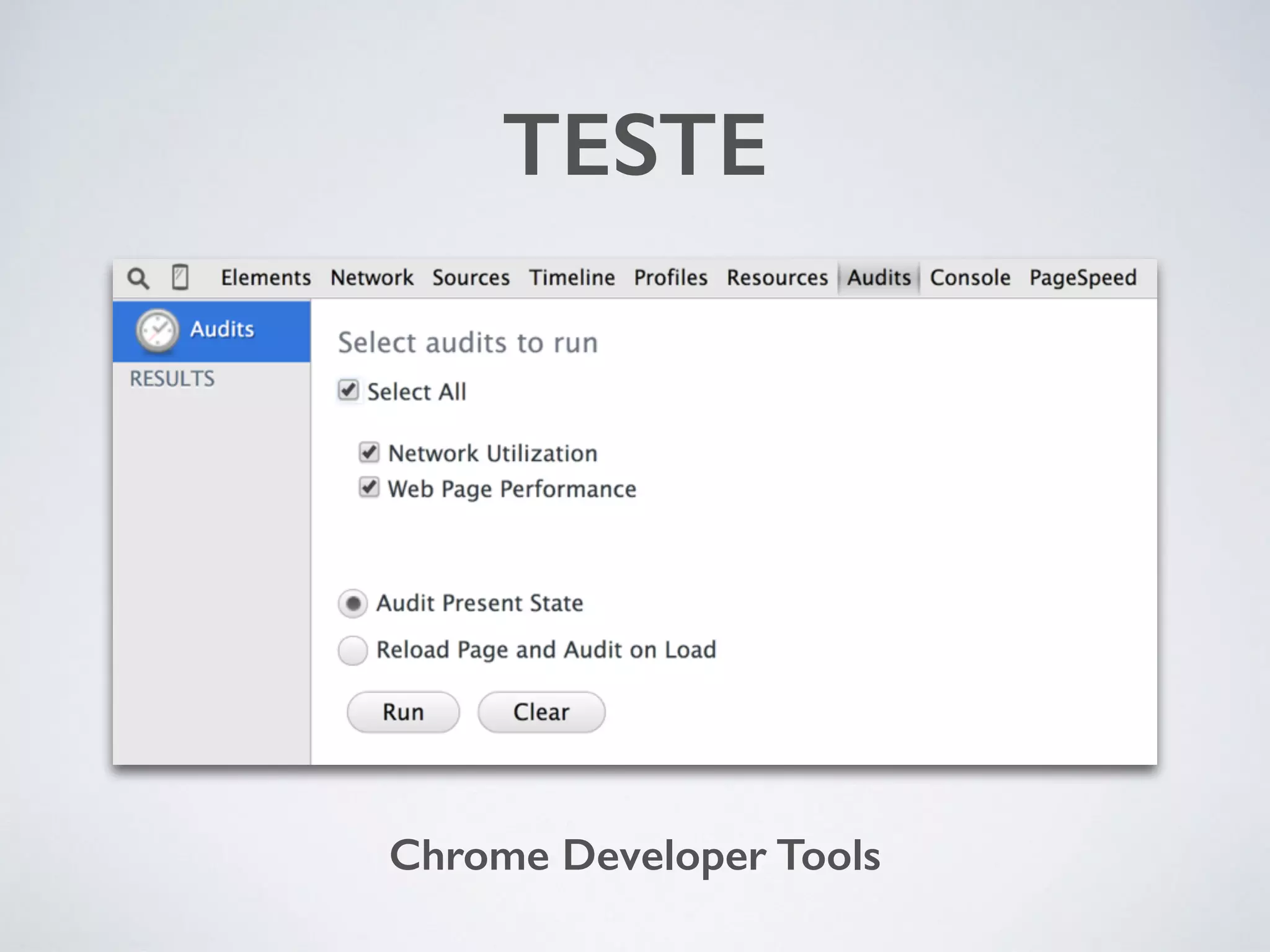
Task: Click the Run button
Action: coord(403,712)
